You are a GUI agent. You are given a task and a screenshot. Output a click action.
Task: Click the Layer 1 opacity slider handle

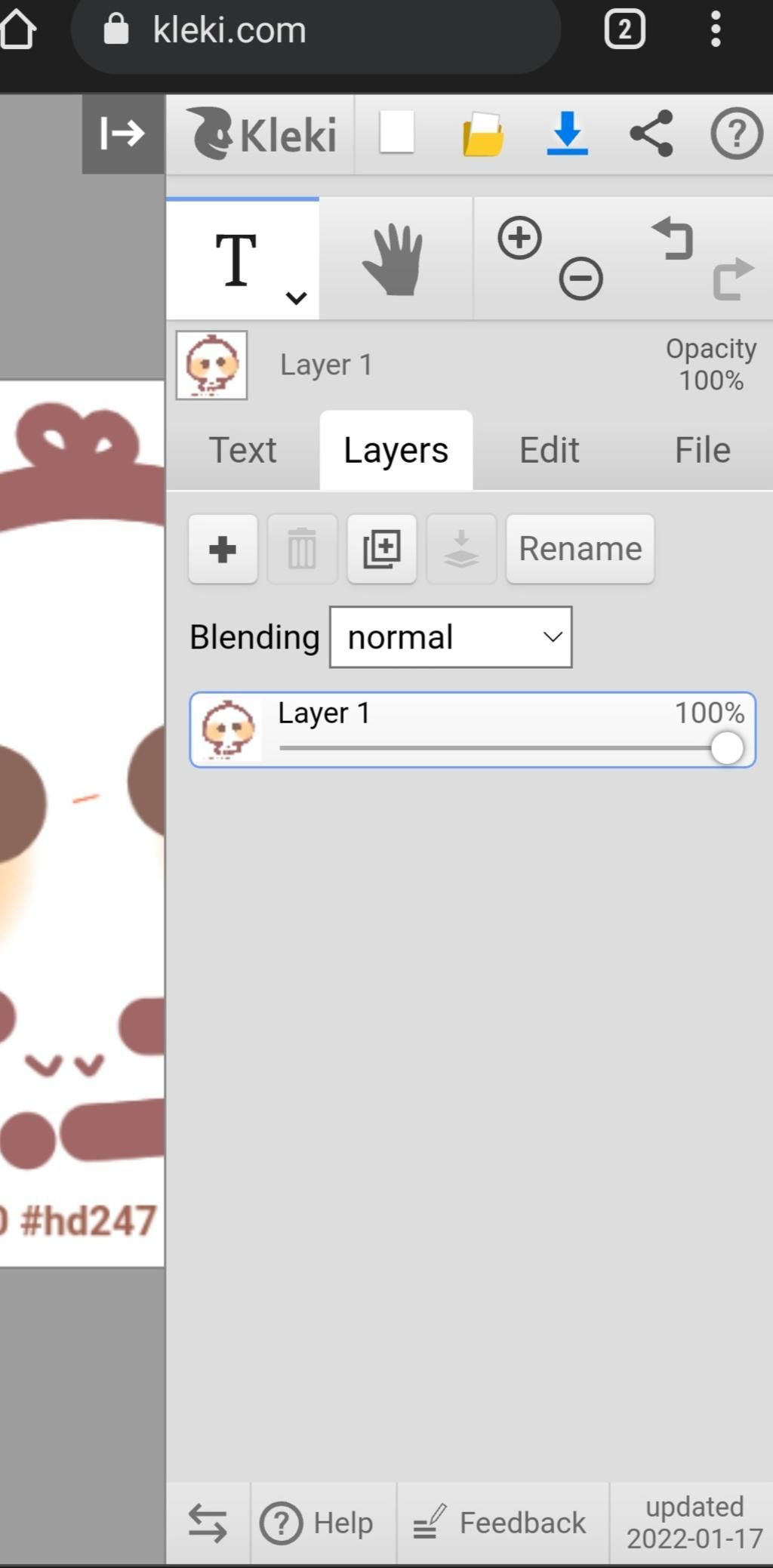727,748
